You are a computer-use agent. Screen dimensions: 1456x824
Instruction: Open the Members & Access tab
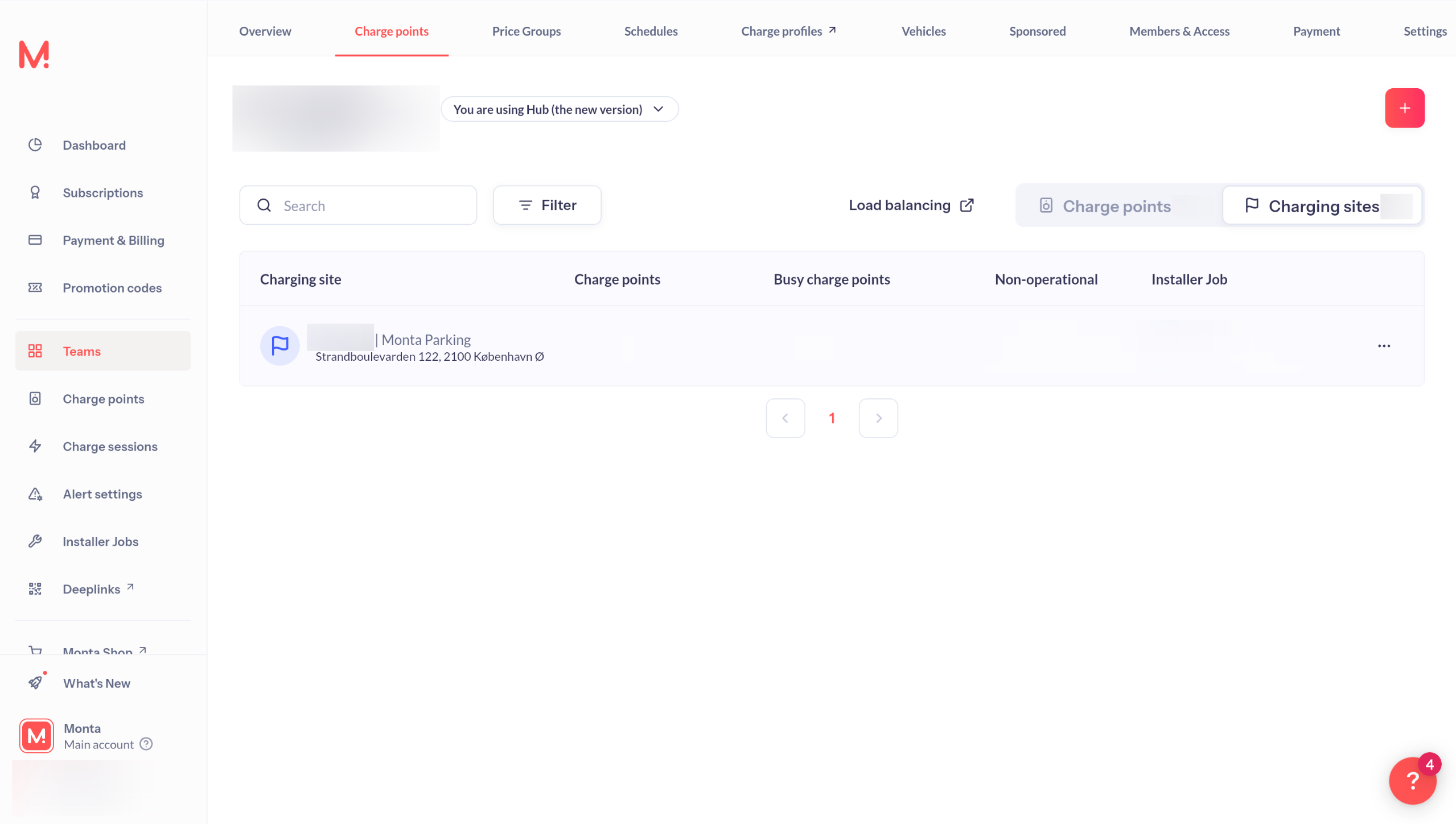pos(1179,31)
